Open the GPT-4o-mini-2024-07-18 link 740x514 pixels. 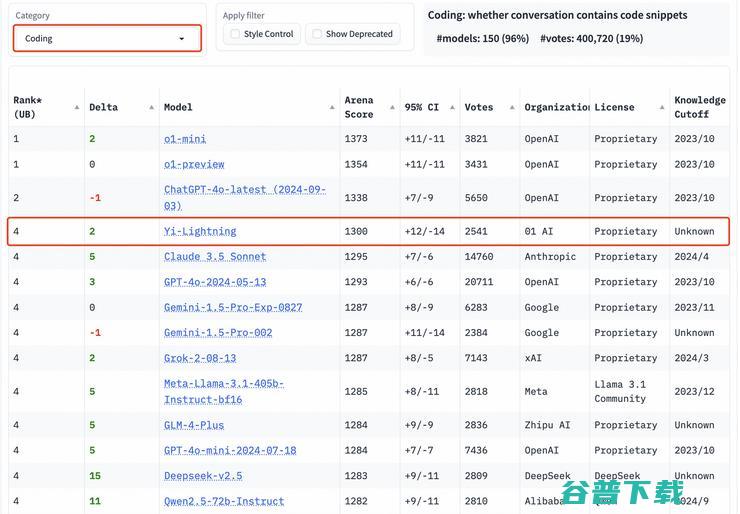click(230, 450)
